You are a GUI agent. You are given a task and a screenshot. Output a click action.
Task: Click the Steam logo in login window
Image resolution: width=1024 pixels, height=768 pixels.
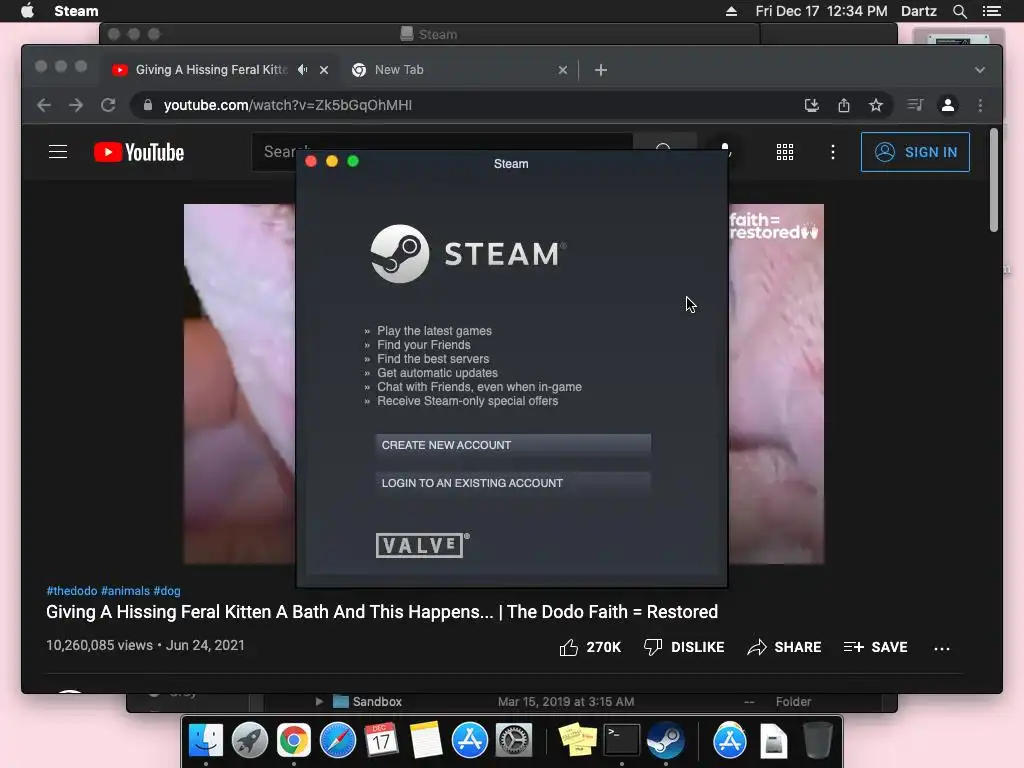click(x=468, y=253)
